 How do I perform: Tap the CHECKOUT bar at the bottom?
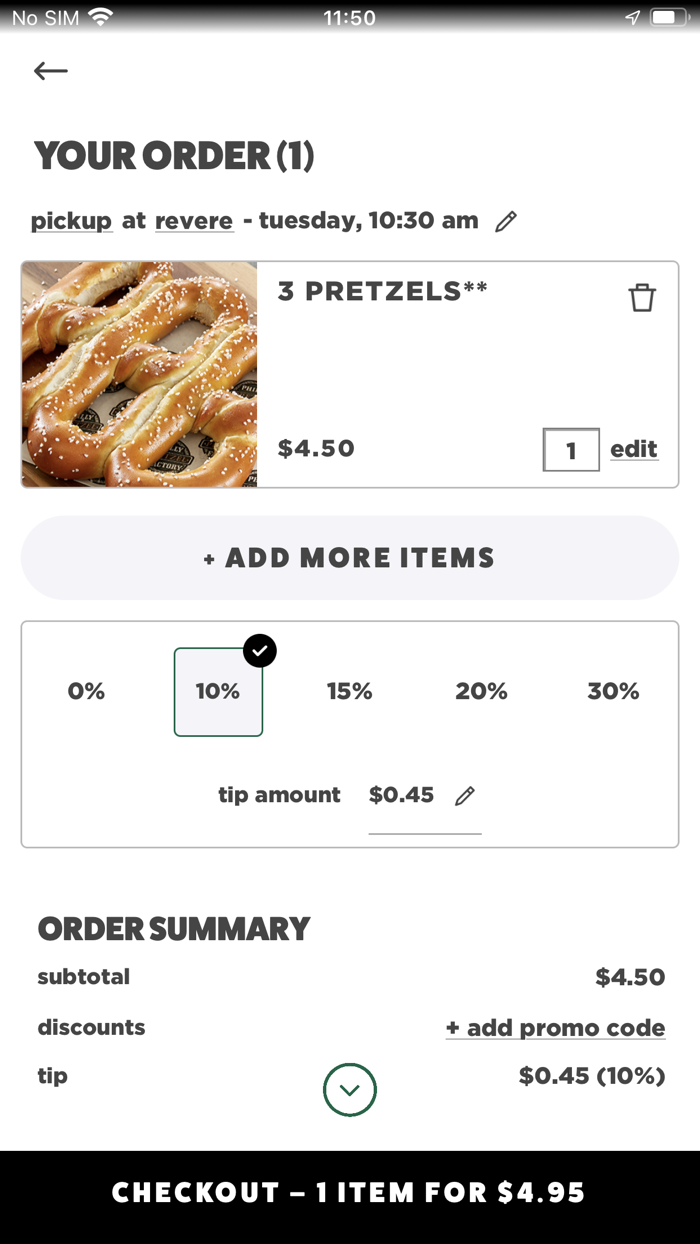click(350, 1191)
